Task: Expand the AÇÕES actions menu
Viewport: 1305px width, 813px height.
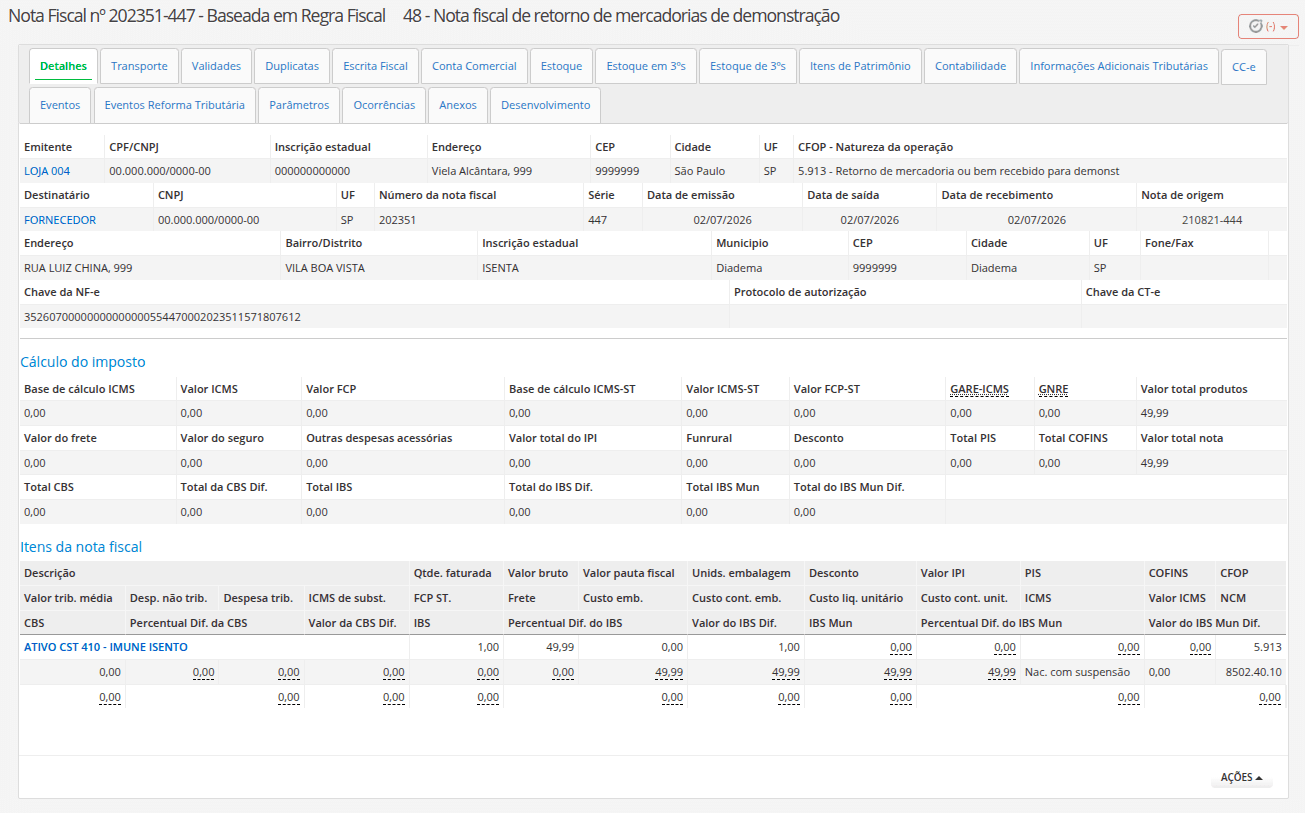Action: click(1241, 777)
